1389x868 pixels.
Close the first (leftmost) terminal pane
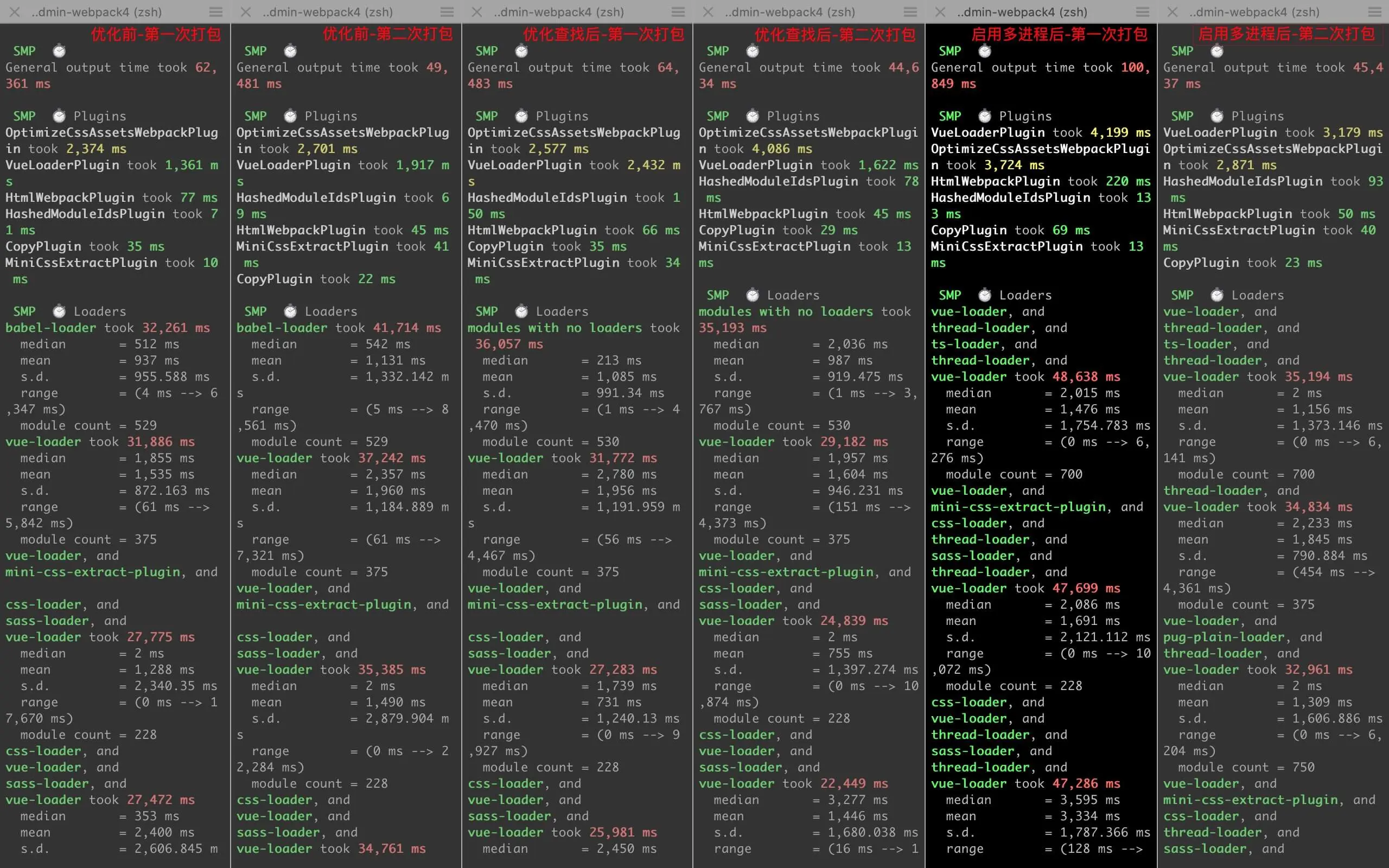click(x=15, y=11)
